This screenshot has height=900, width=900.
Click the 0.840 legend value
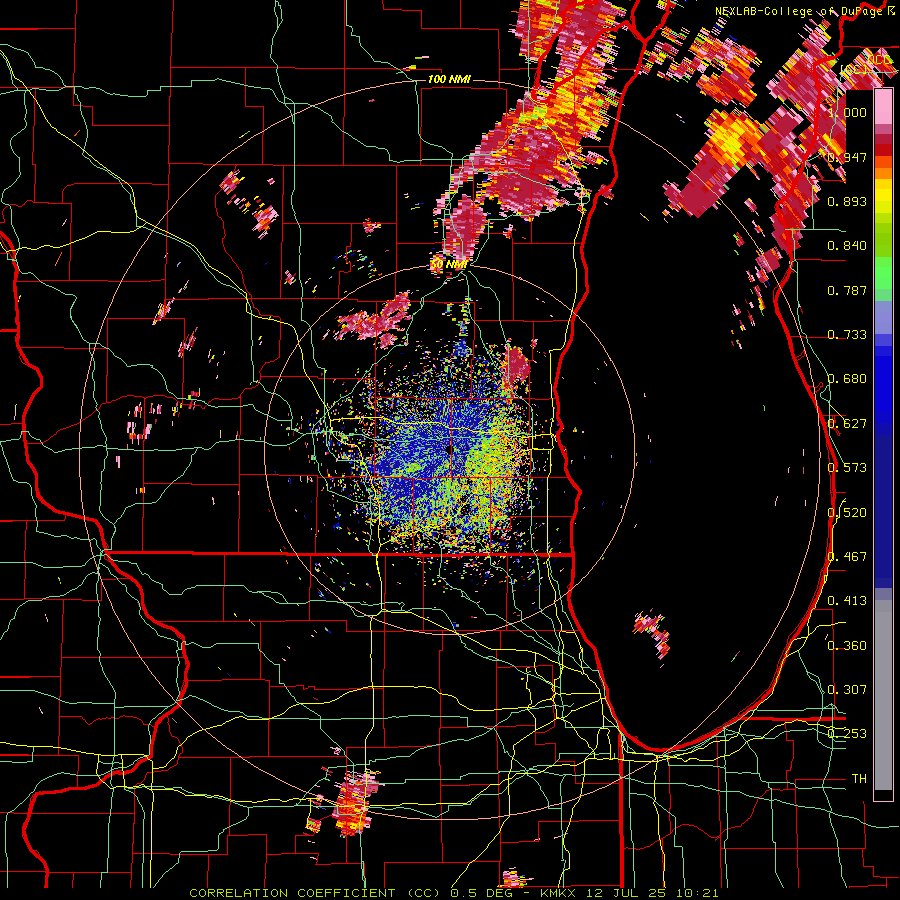(847, 245)
